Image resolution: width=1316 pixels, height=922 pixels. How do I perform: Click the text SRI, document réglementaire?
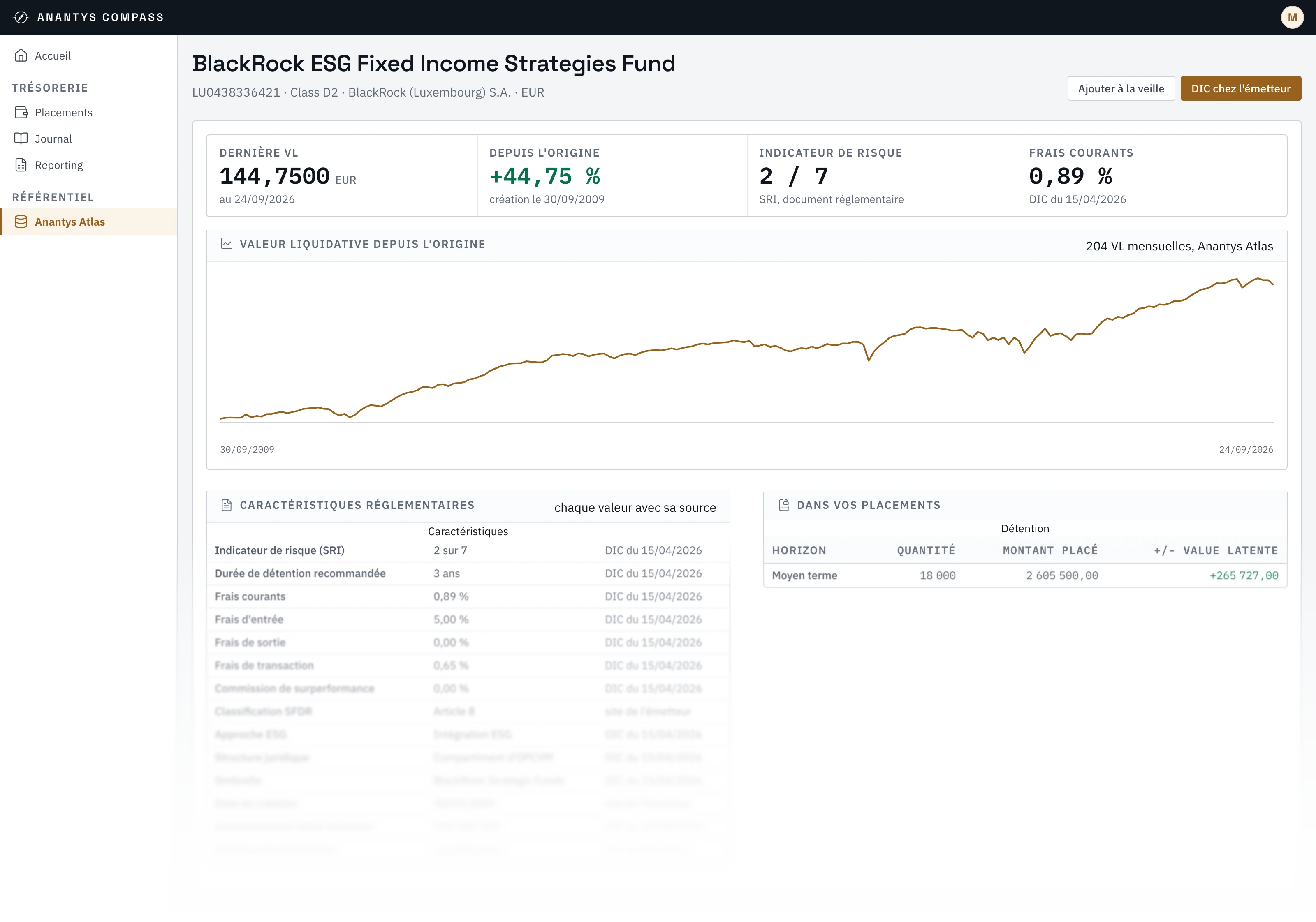pos(831,199)
